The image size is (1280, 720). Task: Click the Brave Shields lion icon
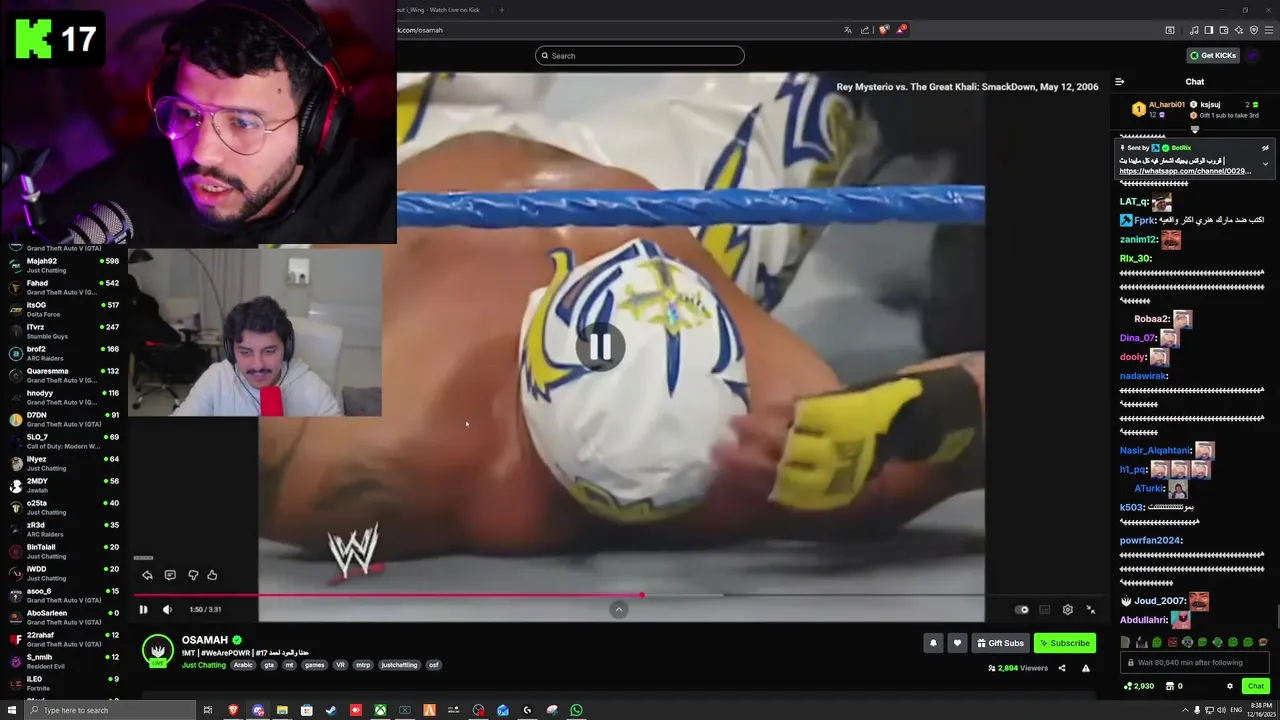(x=883, y=30)
